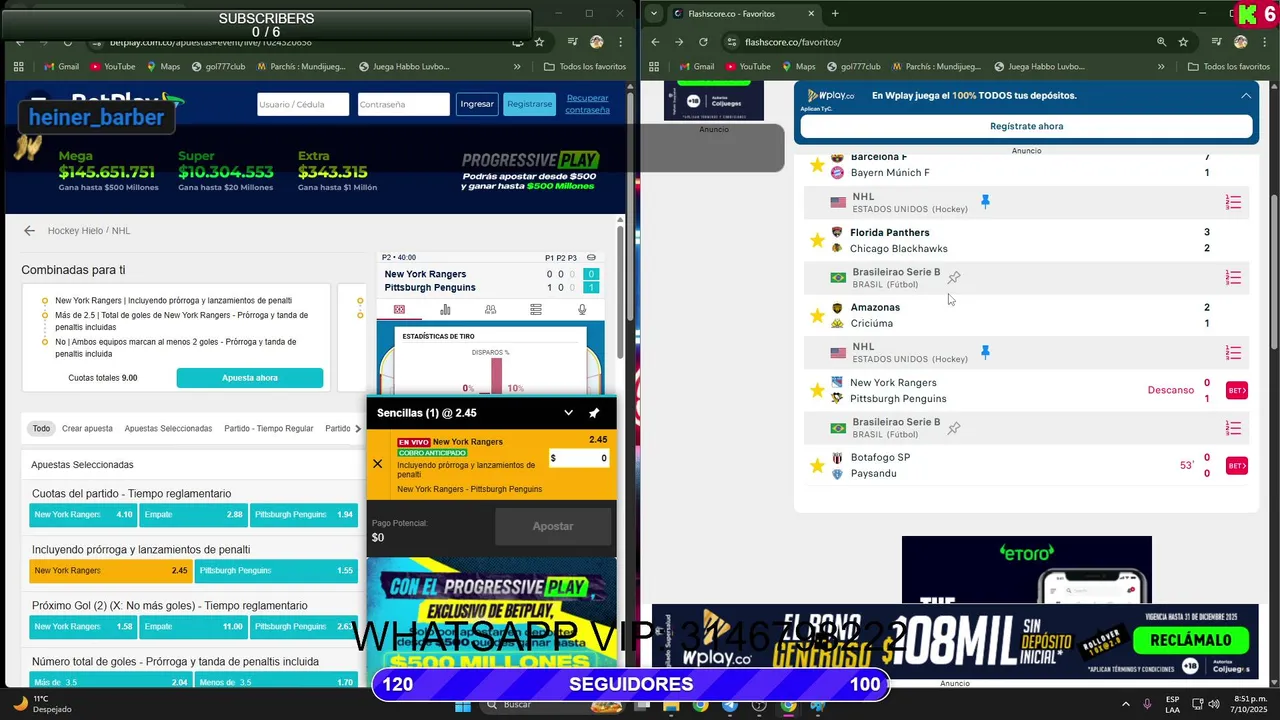Unpin the first NHL league blue pin

click(x=985, y=202)
